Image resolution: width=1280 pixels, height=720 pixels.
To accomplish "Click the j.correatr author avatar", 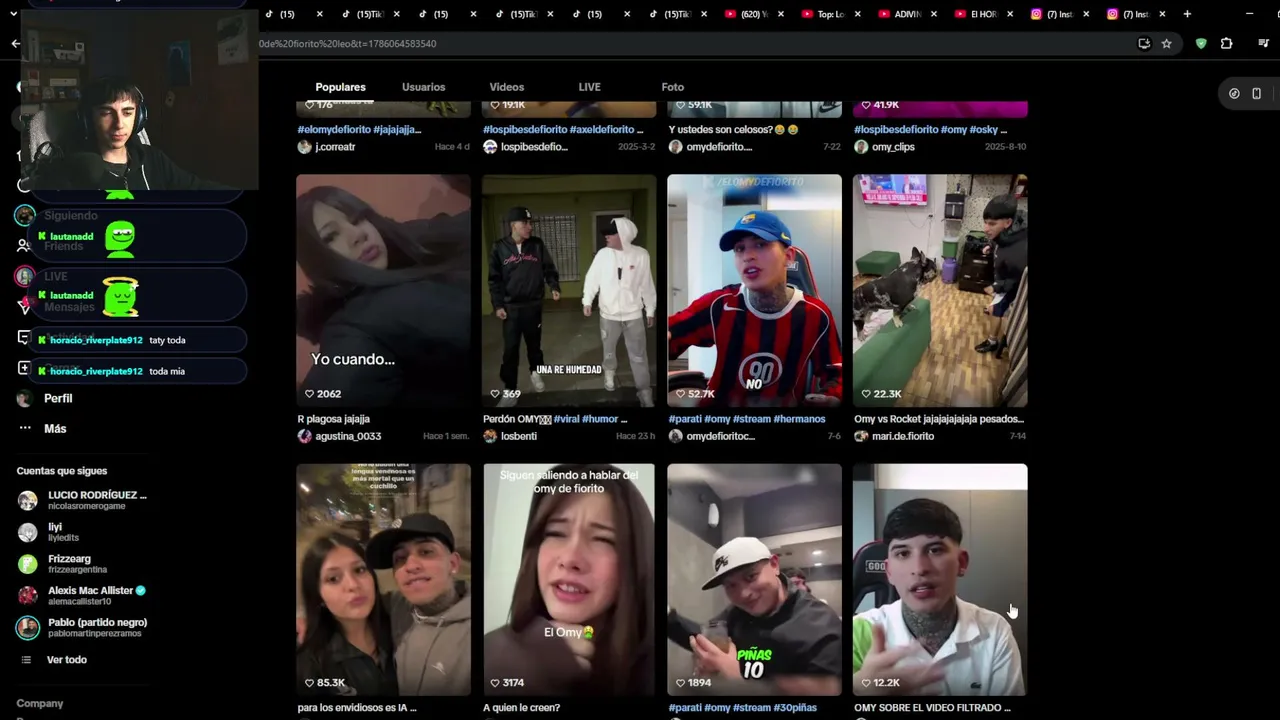I will click(304, 147).
